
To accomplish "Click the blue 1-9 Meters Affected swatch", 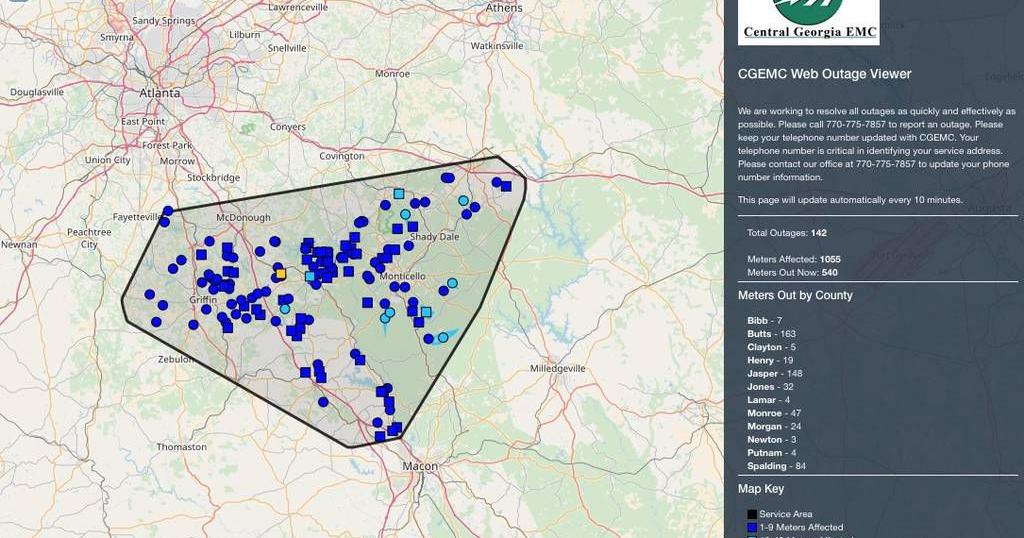I will [x=751, y=527].
